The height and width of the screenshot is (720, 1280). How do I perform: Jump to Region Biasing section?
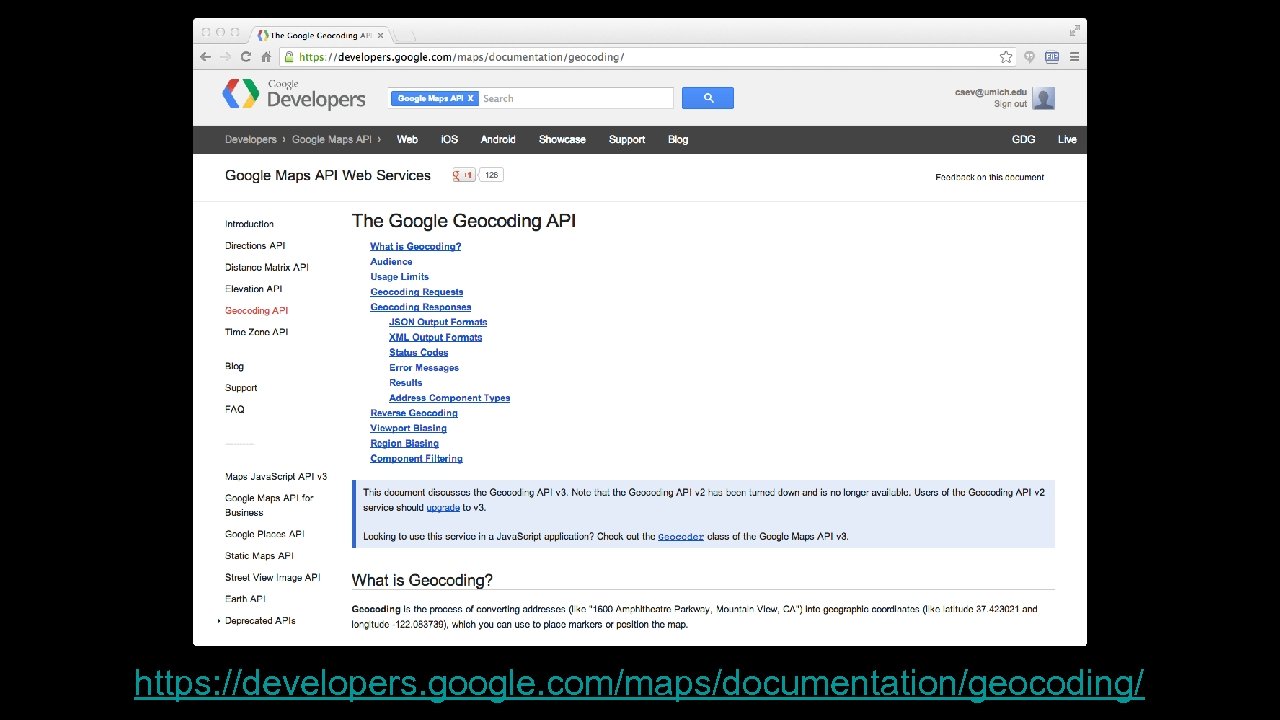(x=404, y=443)
